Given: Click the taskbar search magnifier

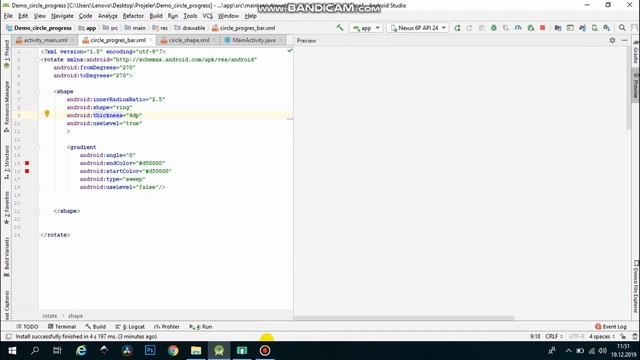Looking at the screenshot, I should [35, 351].
